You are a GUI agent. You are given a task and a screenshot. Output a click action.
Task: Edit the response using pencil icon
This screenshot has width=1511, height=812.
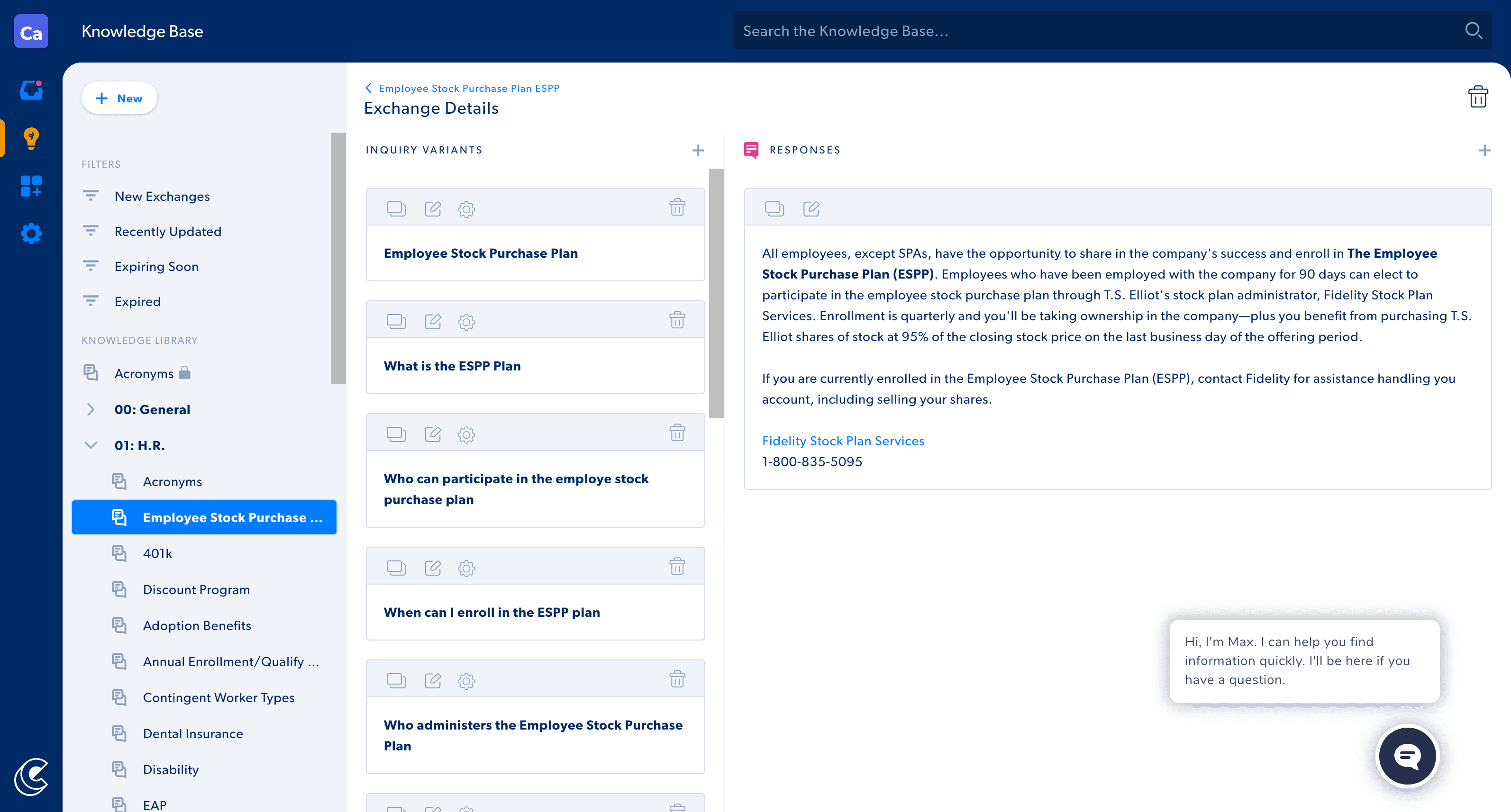click(x=811, y=209)
